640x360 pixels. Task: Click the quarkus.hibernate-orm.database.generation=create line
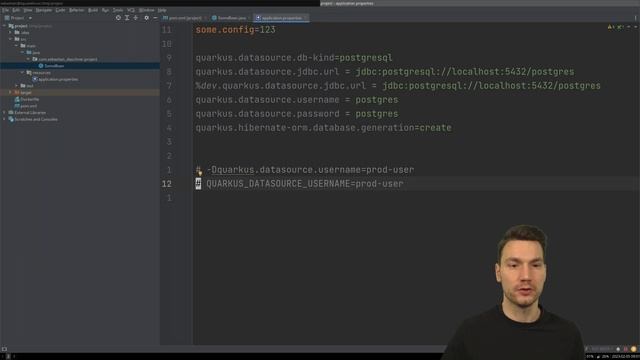[x=323, y=128]
